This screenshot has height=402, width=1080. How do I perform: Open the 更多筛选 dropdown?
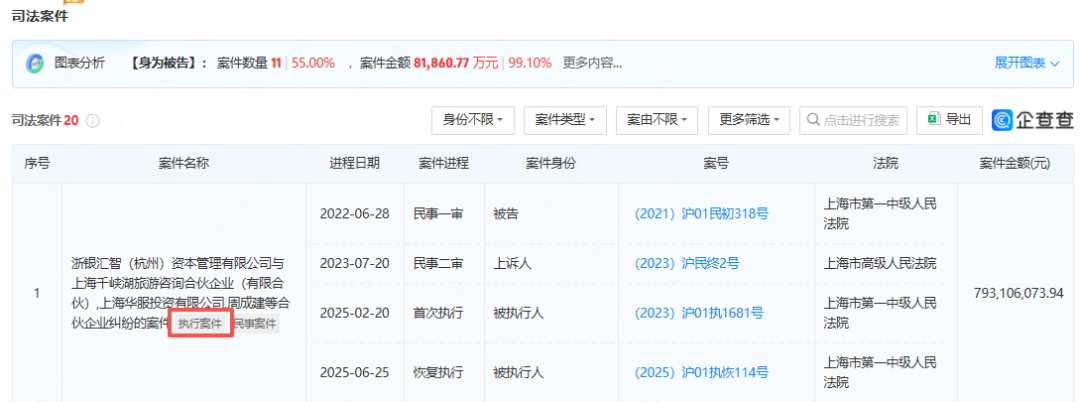[x=749, y=120]
